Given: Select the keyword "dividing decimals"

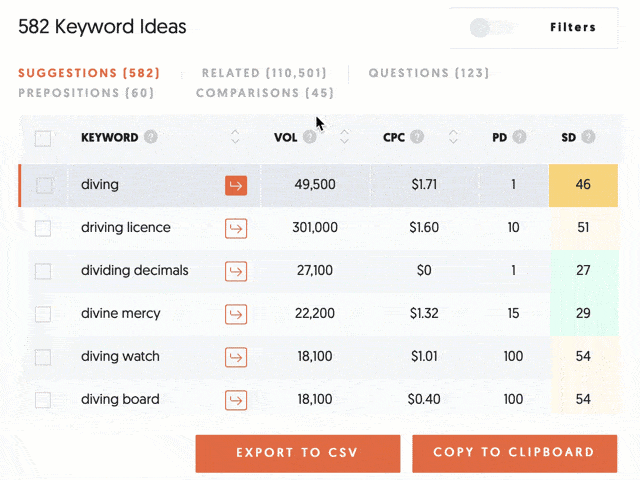Looking at the screenshot, I should 135,270.
